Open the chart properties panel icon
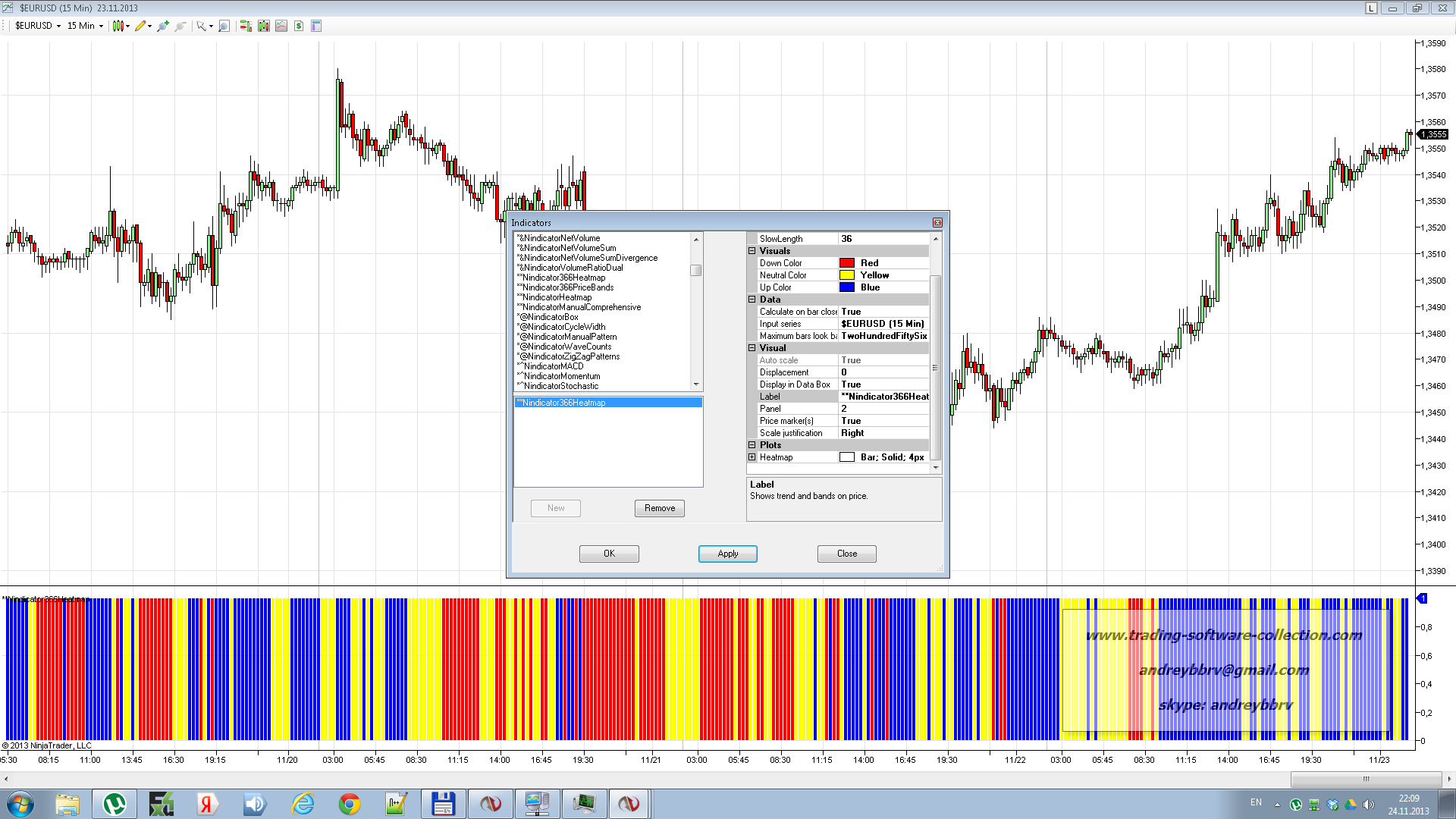Image resolution: width=1456 pixels, height=819 pixels. (316, 26)
